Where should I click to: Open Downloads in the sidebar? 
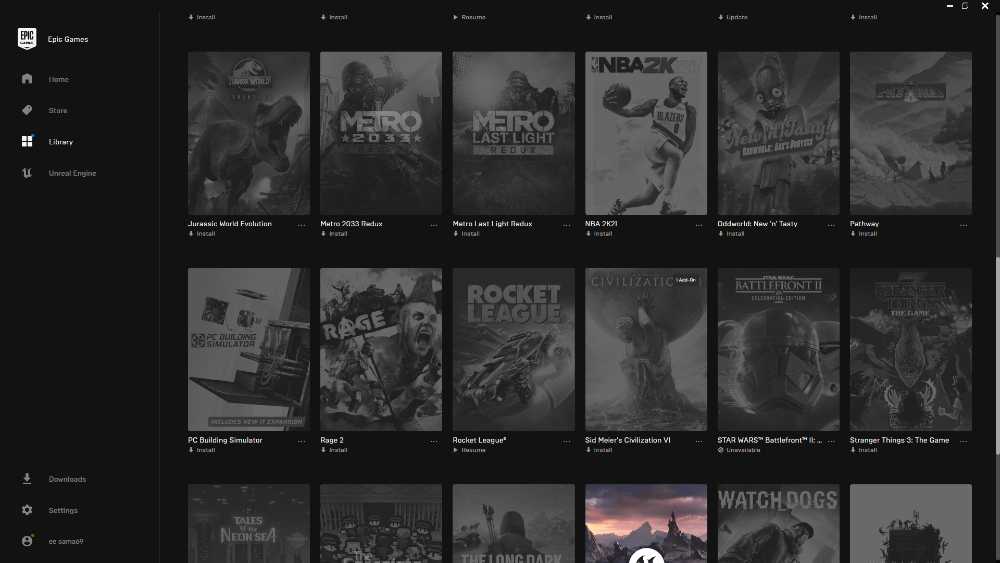tap(67, 479)
